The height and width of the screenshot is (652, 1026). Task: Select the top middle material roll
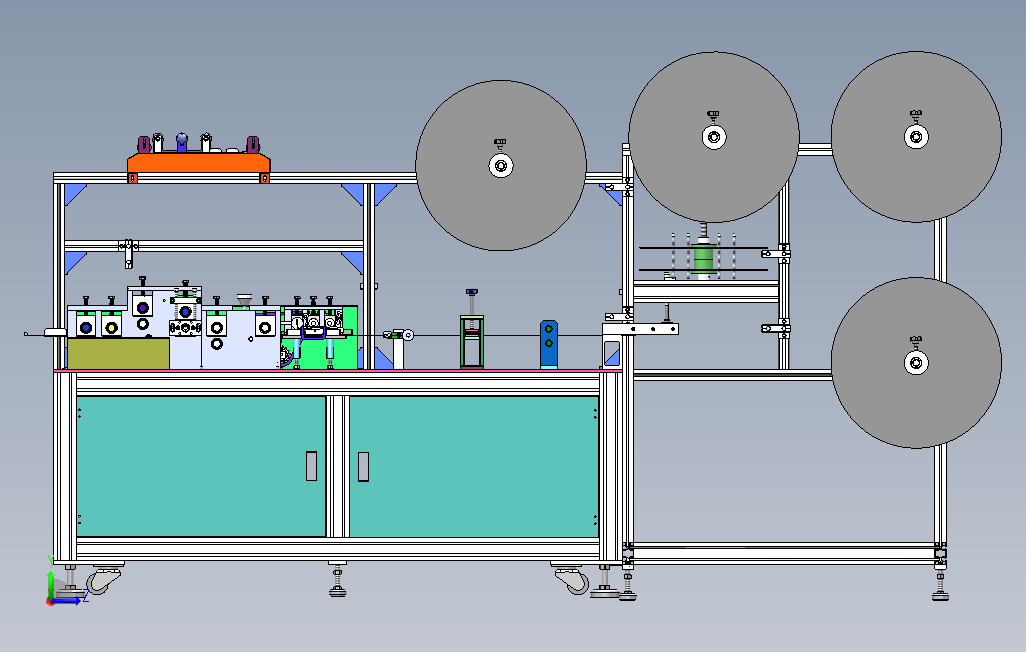714,137
